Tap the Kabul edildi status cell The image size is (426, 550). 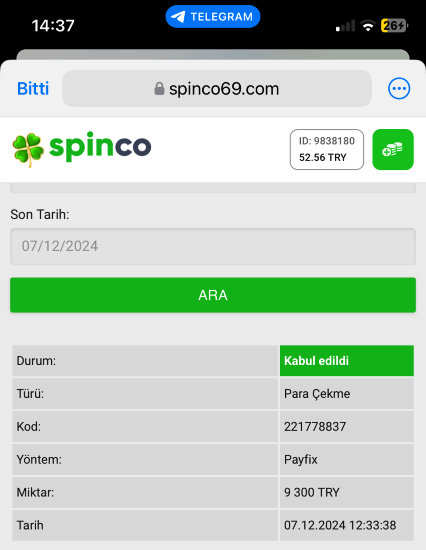pyautogui.click(x=347, y=361)
